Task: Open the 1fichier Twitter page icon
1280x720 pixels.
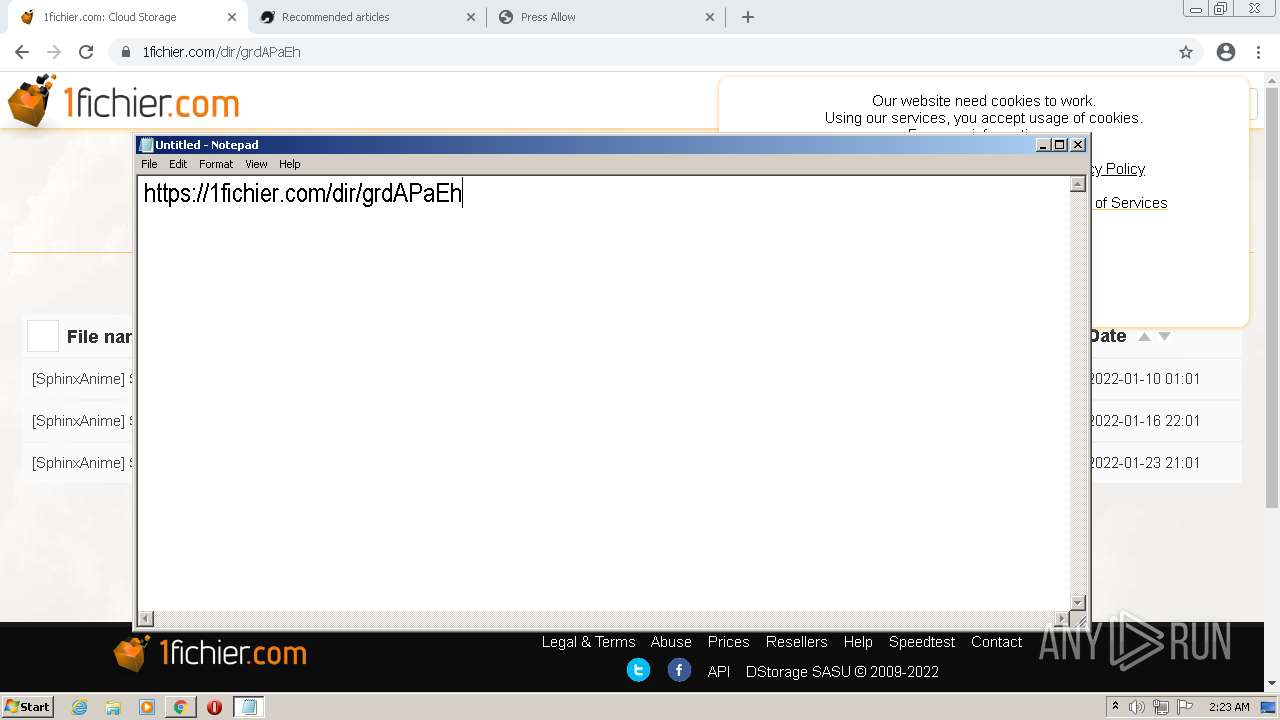Action: pos(638,670)
